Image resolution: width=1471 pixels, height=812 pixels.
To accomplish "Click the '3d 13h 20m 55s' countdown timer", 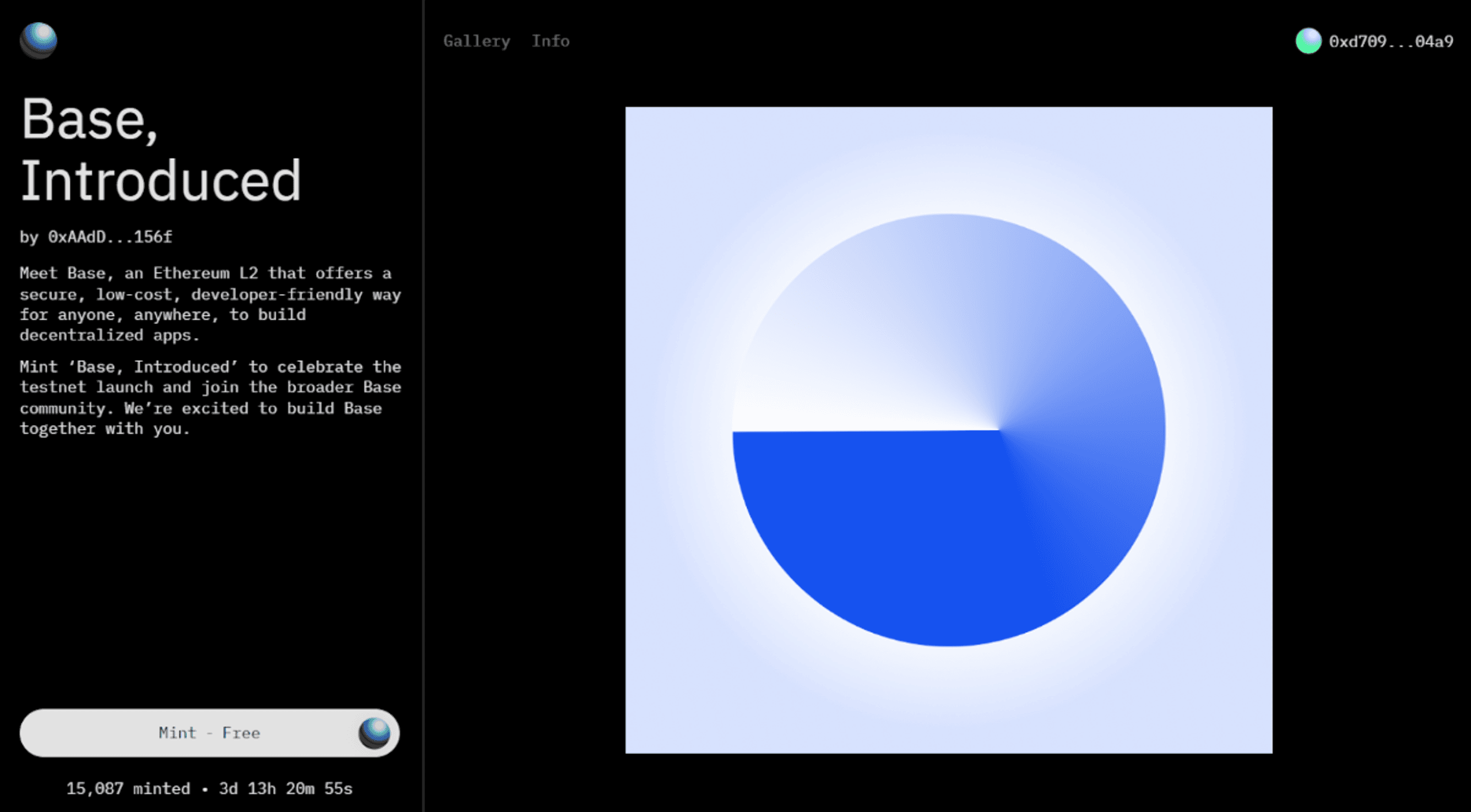I will click(x=286, y=788).
